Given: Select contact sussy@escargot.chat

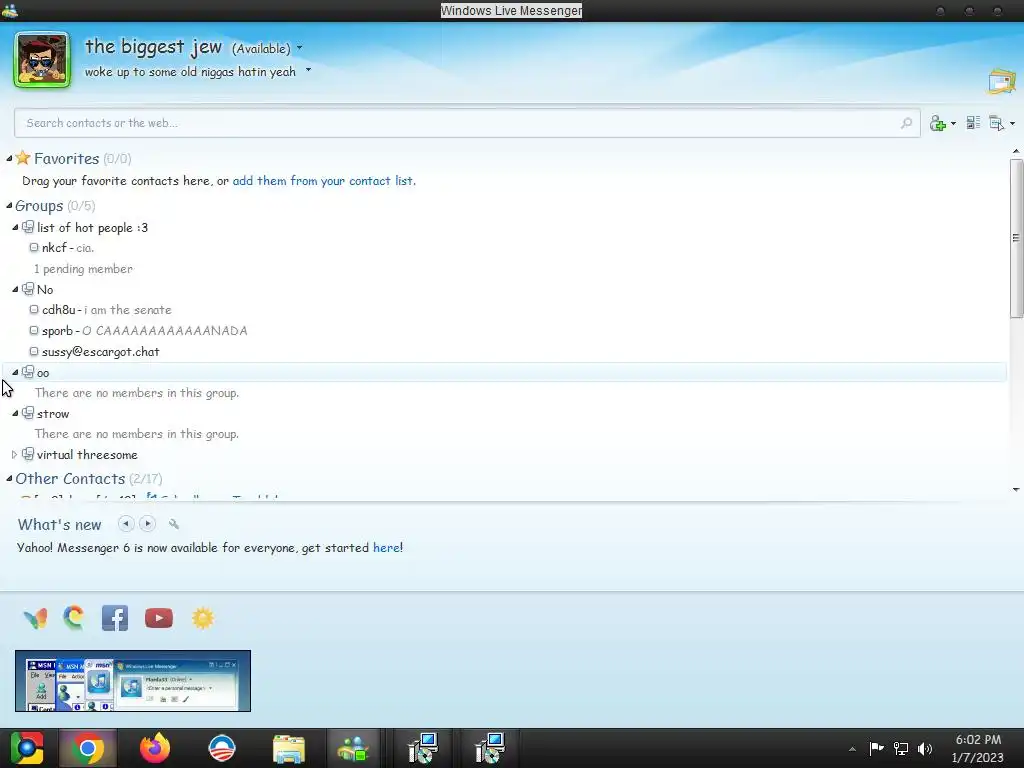Looking at the screenshot, I should click(x=101, y=351).
